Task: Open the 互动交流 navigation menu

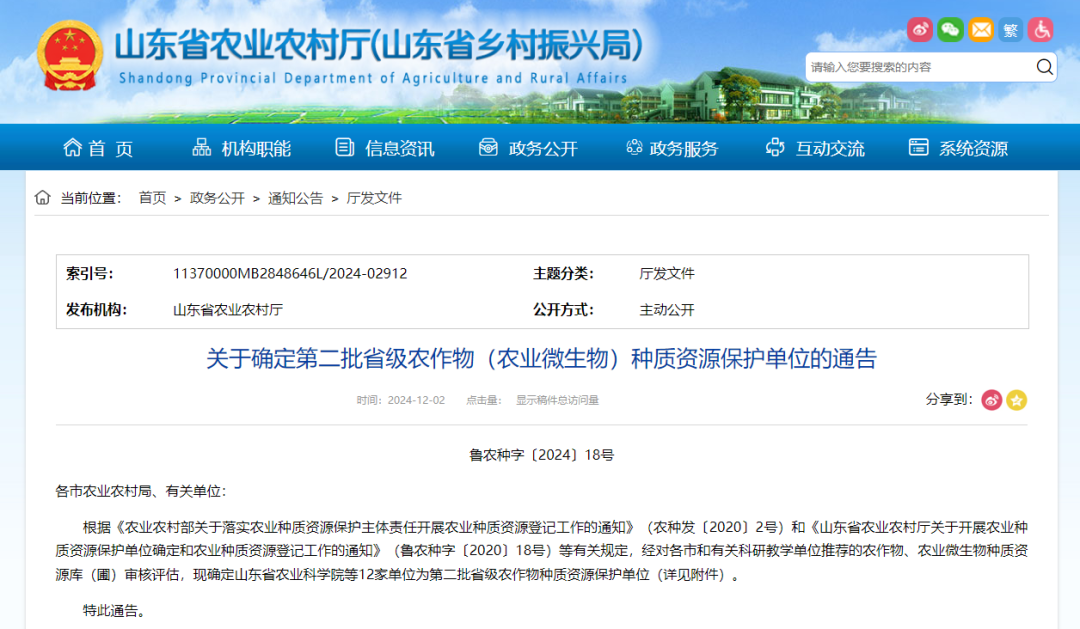Action: click(828, 147)
